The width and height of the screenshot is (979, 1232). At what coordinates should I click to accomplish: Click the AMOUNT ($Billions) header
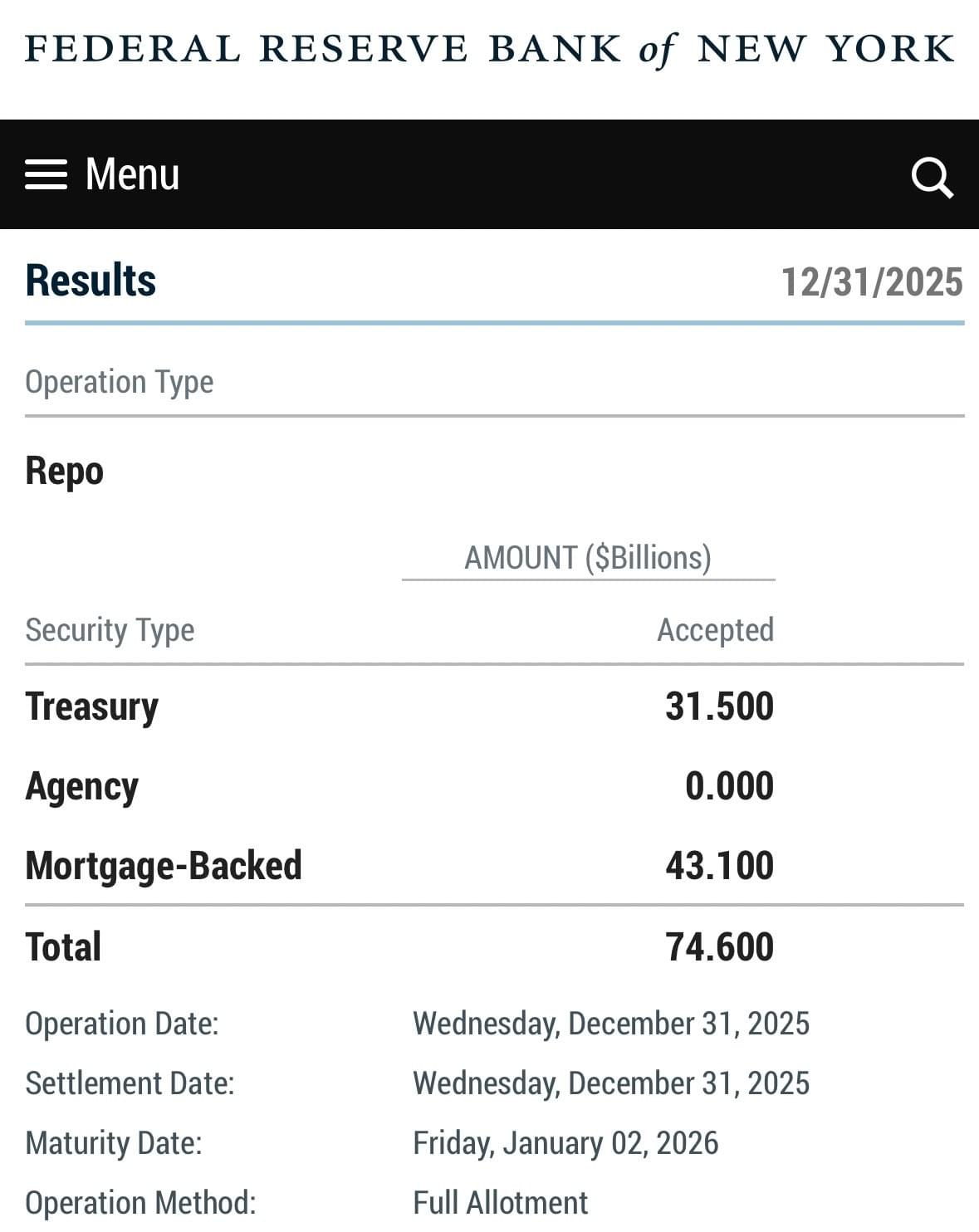point(587,558)
